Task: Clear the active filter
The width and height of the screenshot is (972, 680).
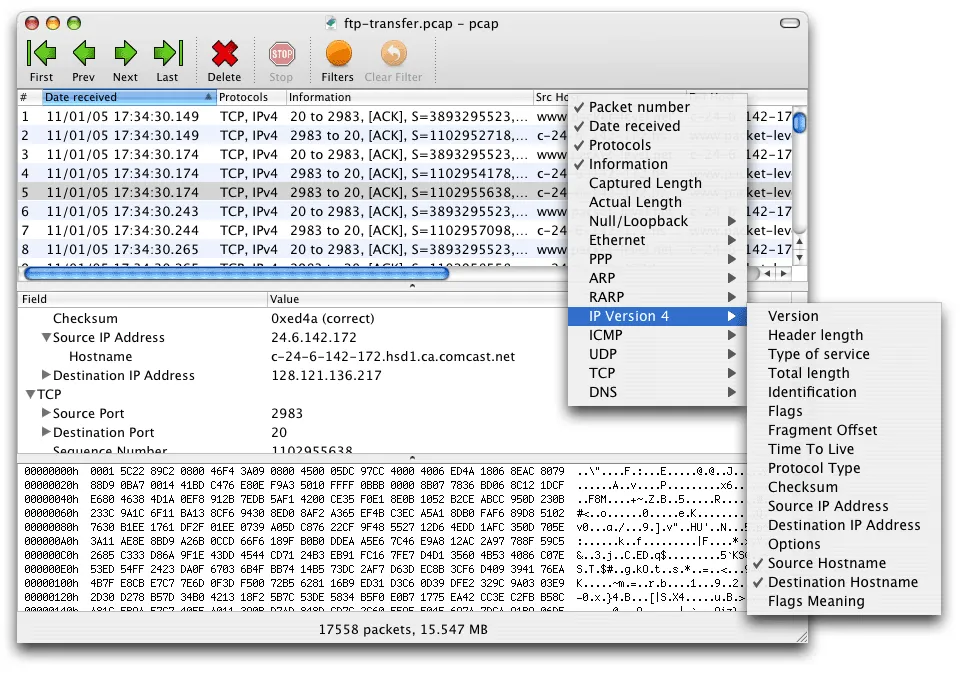Action: (x=393, y=52)
